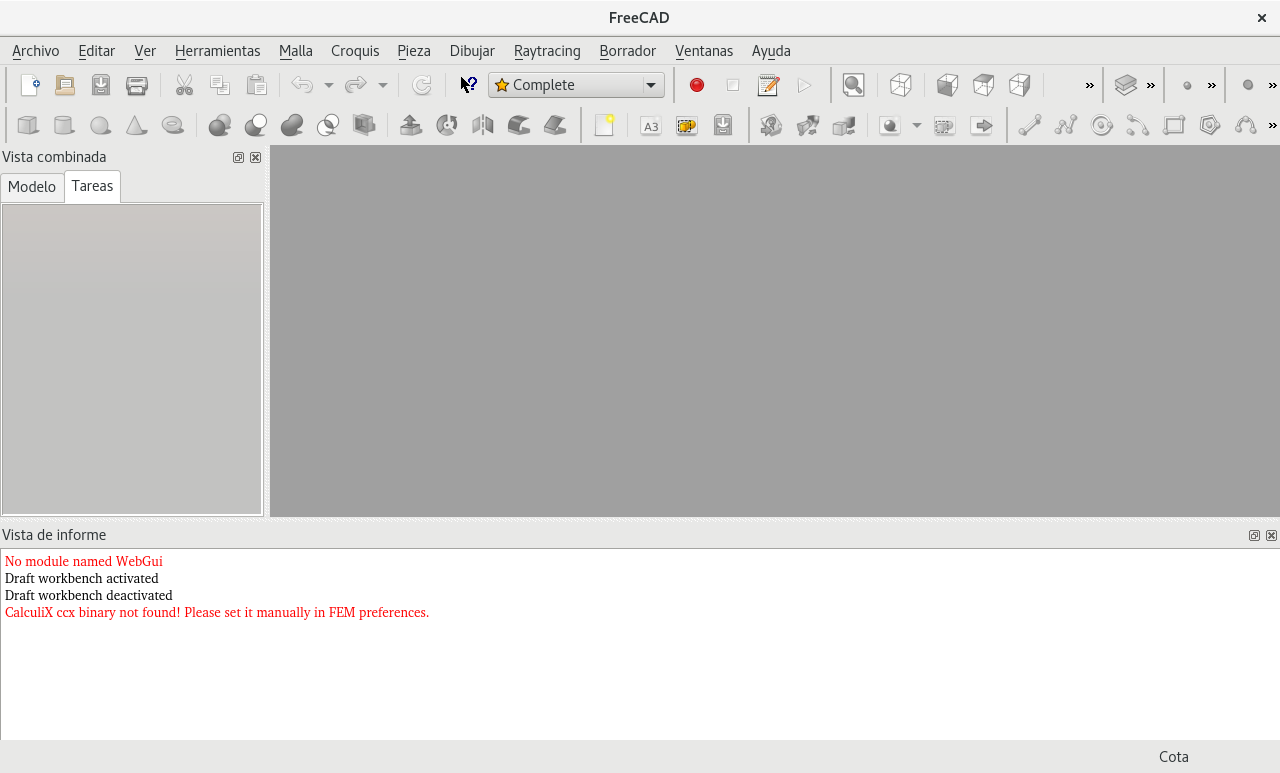Save the document using the toolbar icon

(x=101, y=85)
